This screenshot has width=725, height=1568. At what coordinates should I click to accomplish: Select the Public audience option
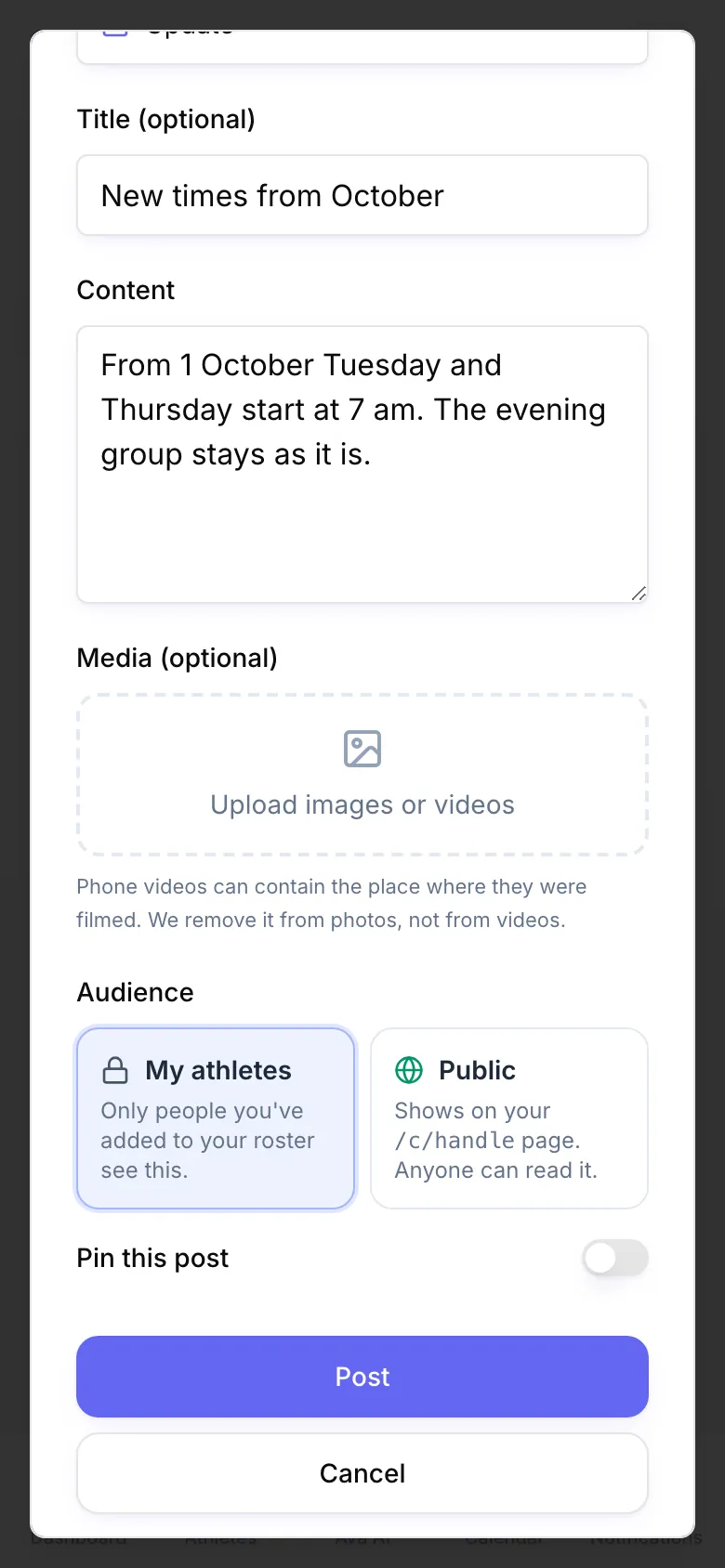click(509, 1118)
